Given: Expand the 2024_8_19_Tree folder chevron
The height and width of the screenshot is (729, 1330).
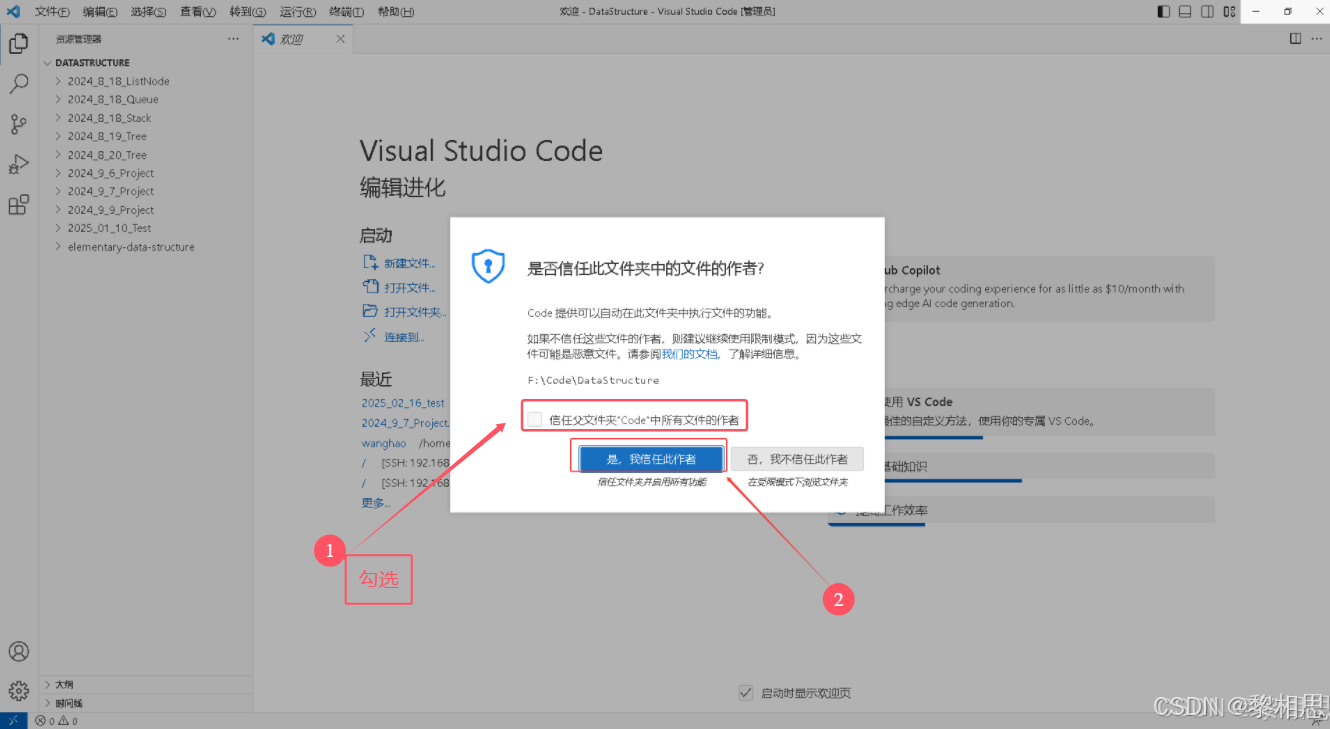Looking at the screenshot, I should tap(59, 136).
